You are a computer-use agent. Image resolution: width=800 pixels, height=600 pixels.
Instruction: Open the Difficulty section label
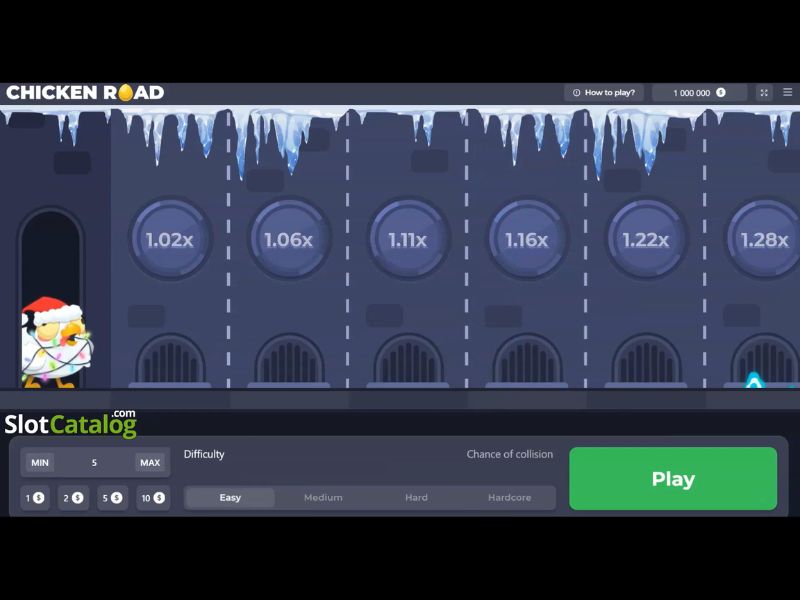pyautogui.click(x=203, y=454)
